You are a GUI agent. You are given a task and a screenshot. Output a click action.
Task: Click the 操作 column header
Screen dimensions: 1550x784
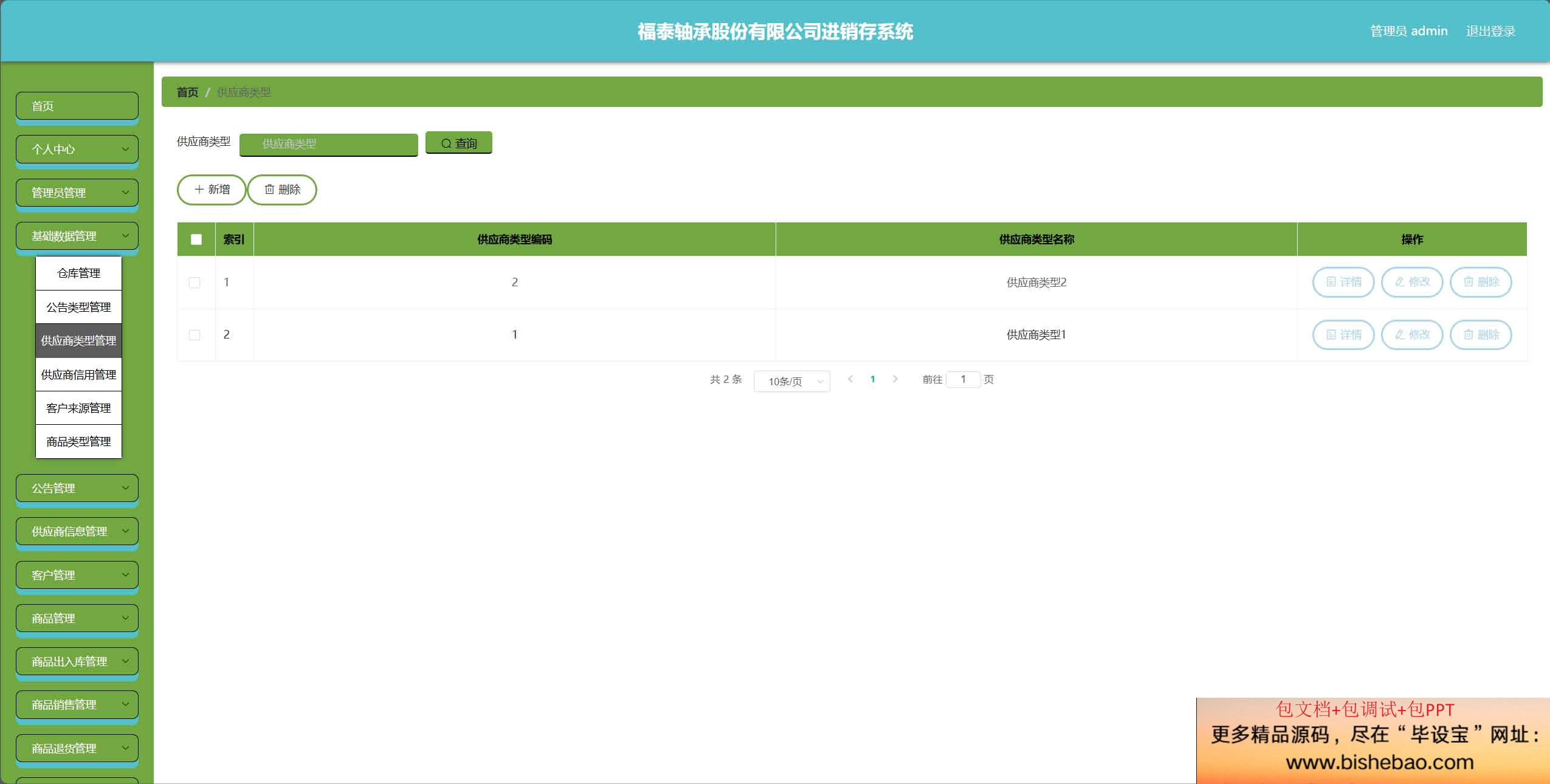(1412, 239)
